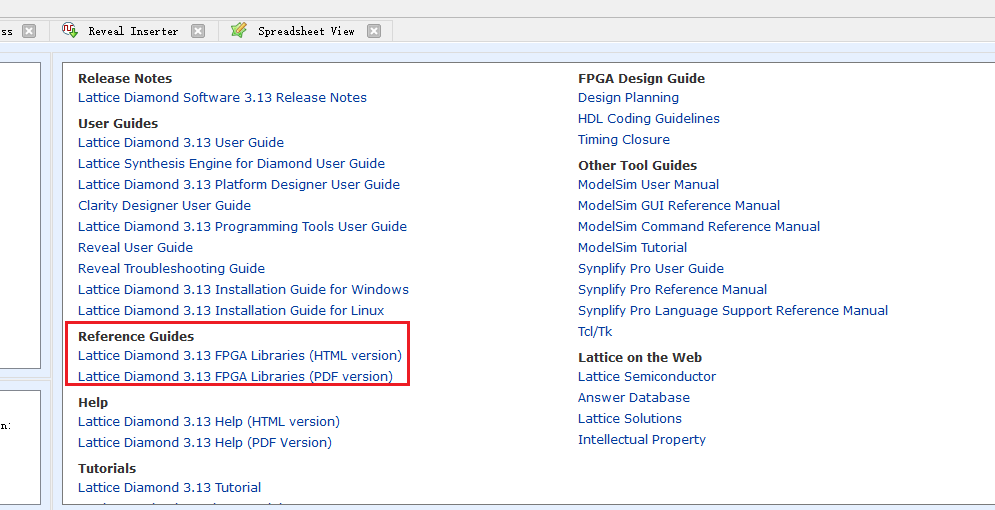The image size is (995, 510).
Task: Open the Platform Designer User Guide
Action: (239, 185)
